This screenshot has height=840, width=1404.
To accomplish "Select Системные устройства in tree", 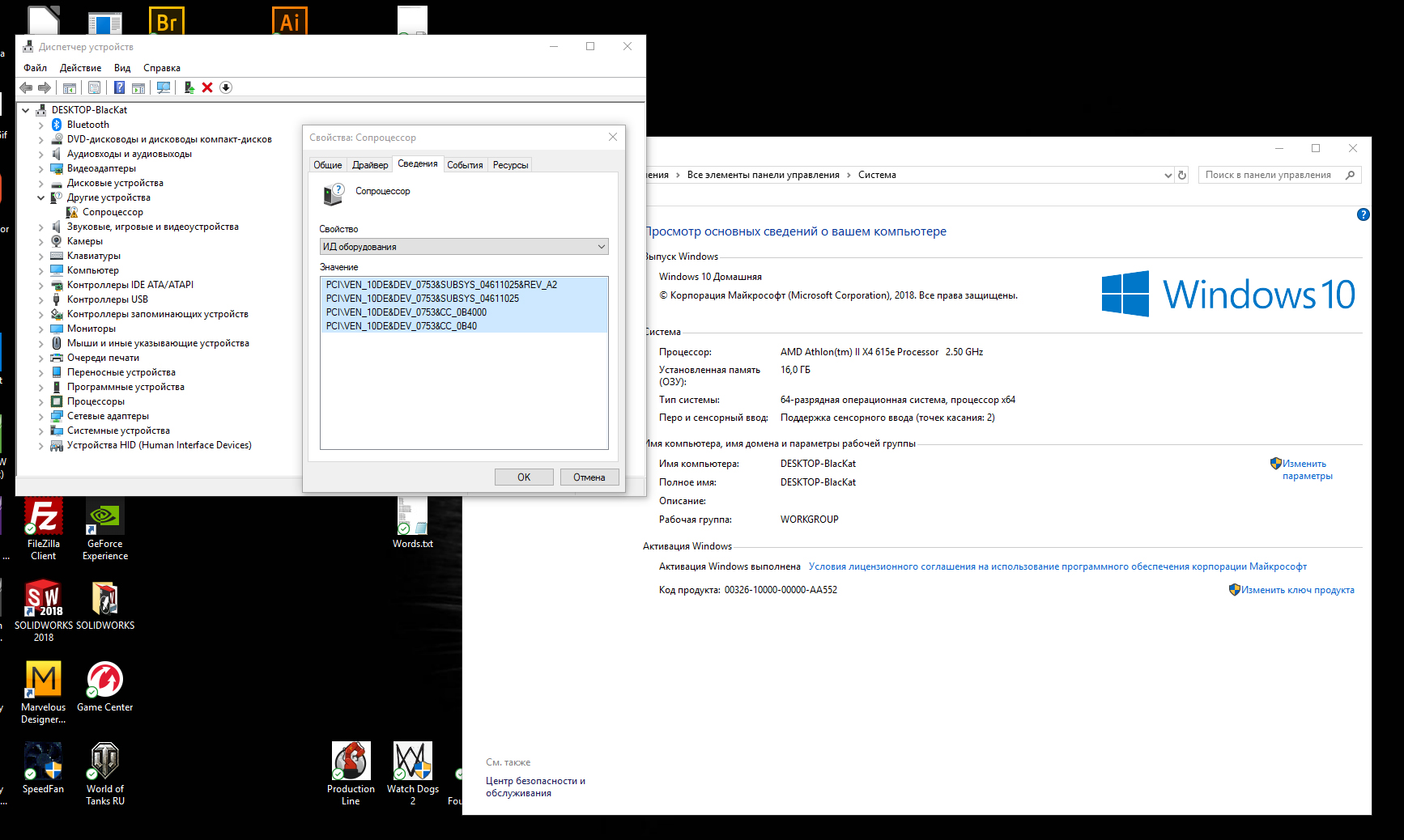I will click(x=118, y=431).
